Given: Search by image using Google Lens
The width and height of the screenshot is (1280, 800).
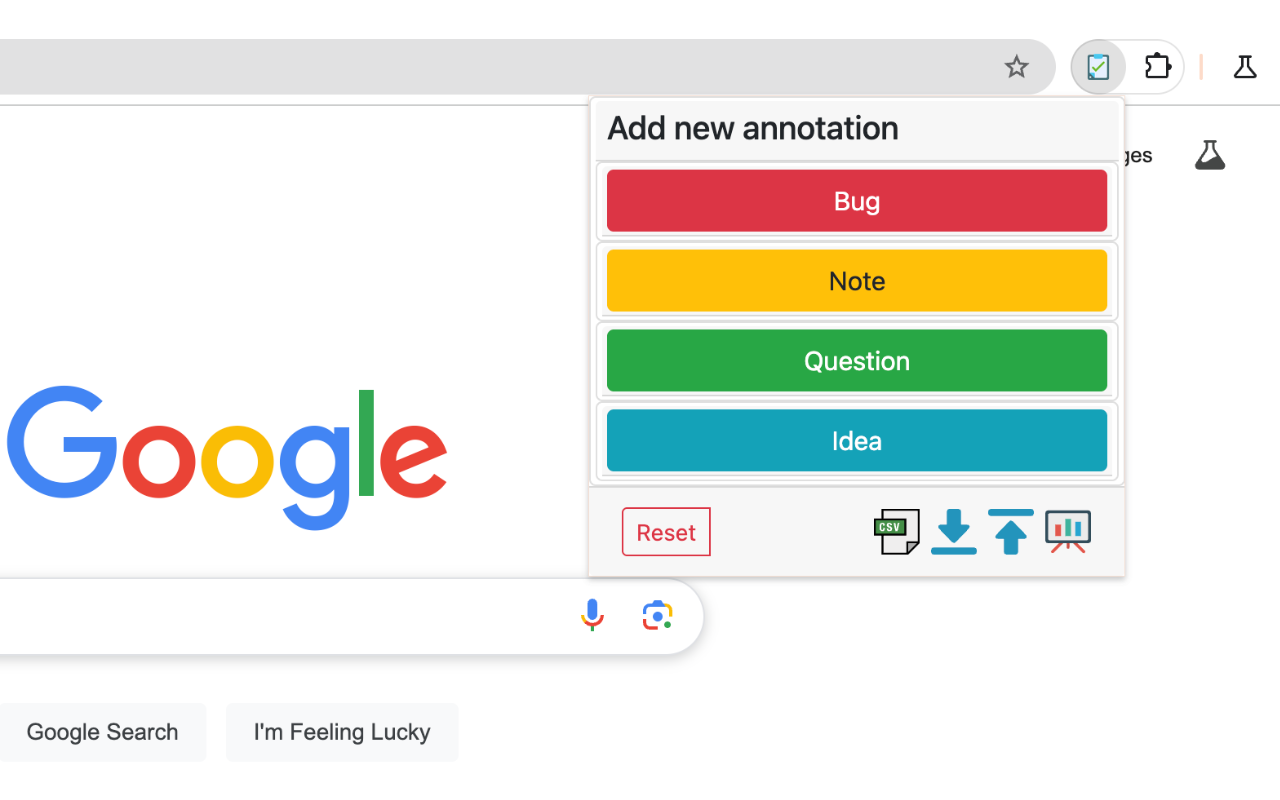Looking at the screenshot, I should tap(657, 615).
